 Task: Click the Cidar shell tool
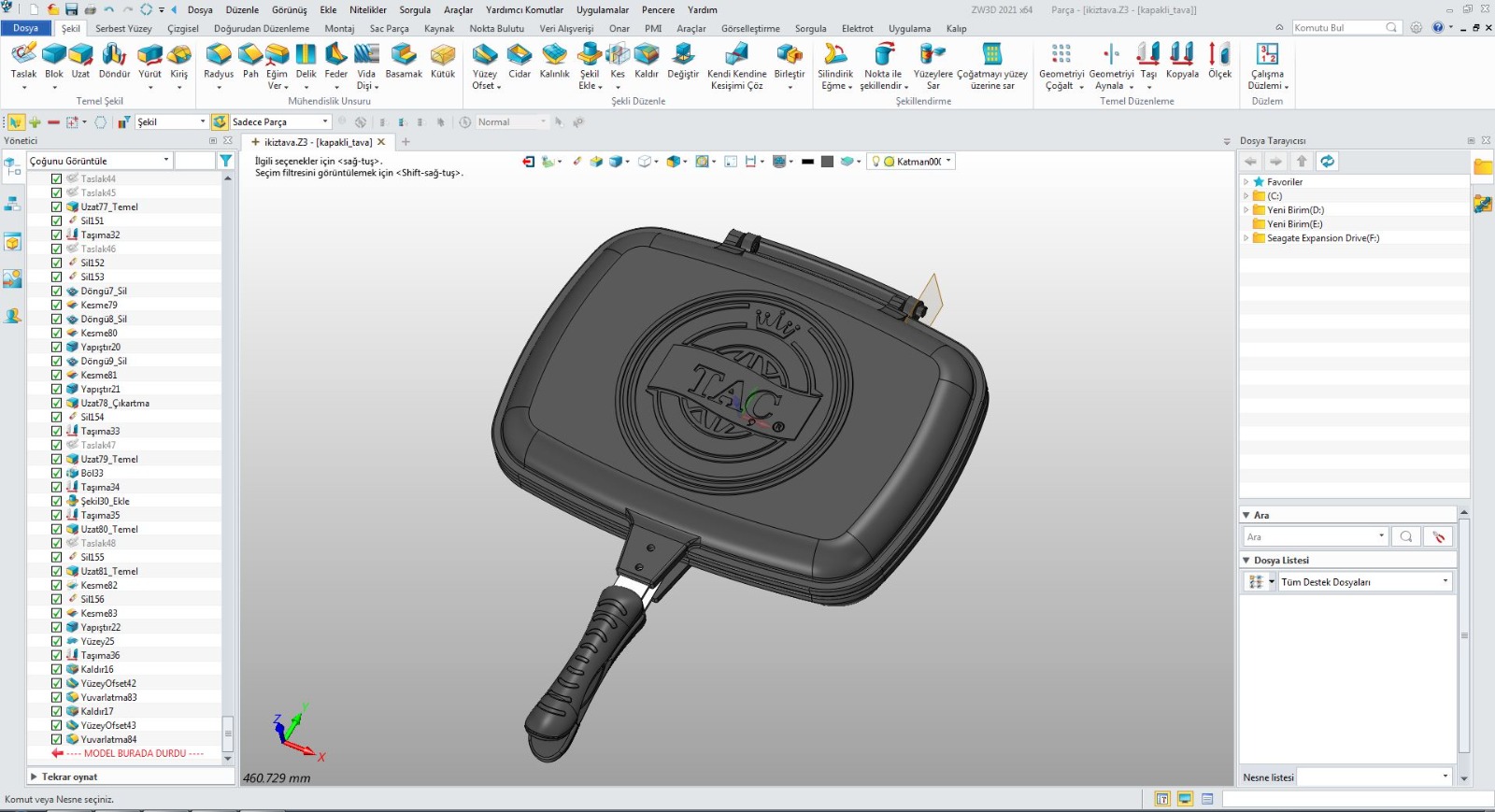click(x=520, y=61)
